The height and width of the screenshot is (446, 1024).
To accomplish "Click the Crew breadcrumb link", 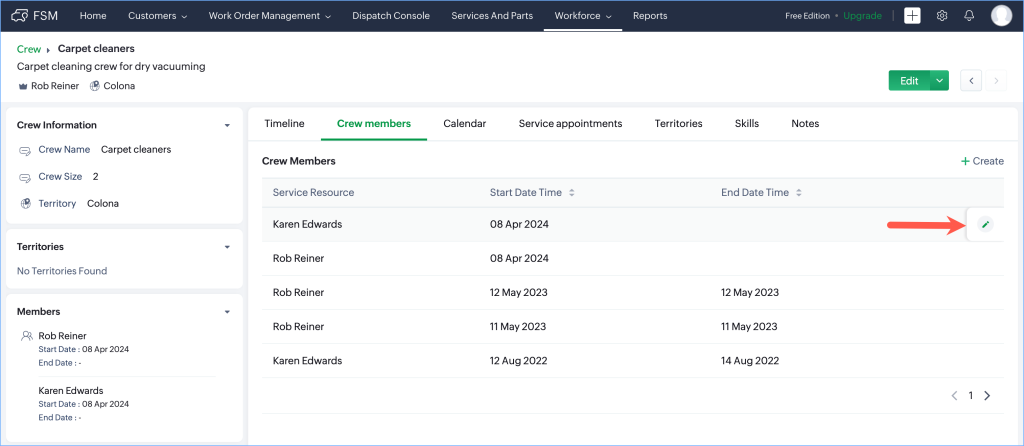I will pos(28,49).
